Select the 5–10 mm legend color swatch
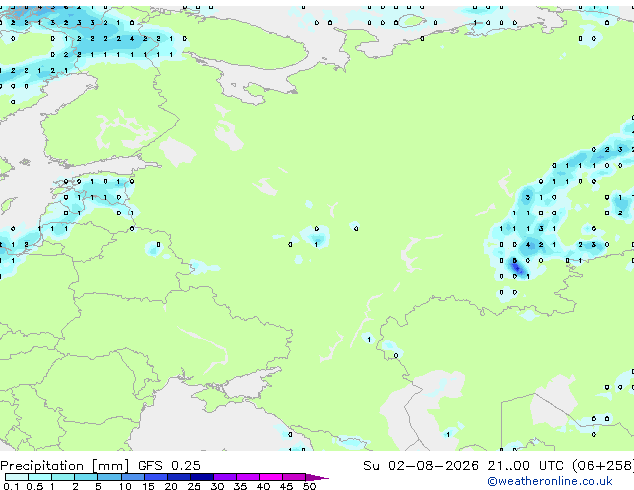 tap(109, 477)
